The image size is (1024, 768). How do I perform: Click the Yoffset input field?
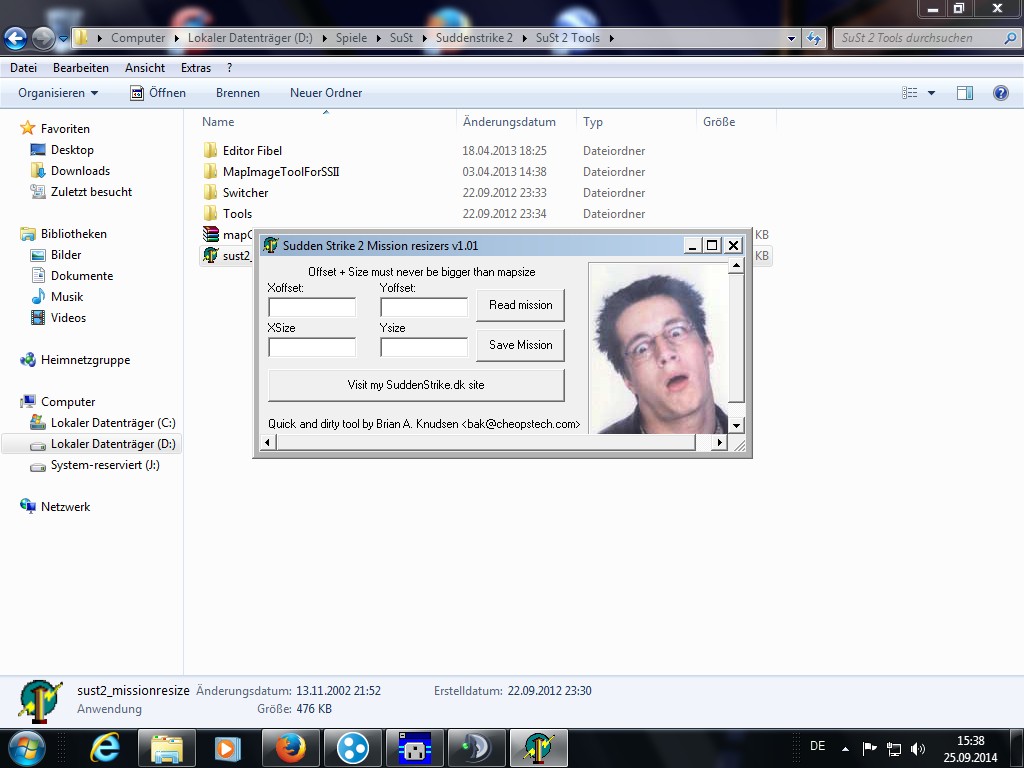(x=424, y=307)
